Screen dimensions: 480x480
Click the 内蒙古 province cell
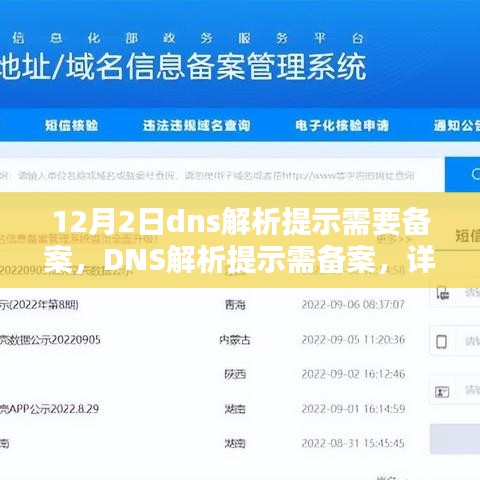235,340
